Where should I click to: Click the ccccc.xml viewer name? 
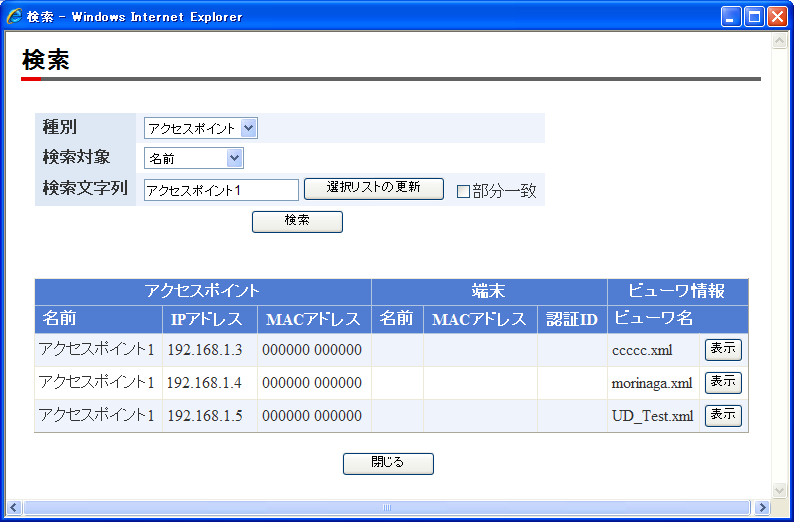[642, 350]
